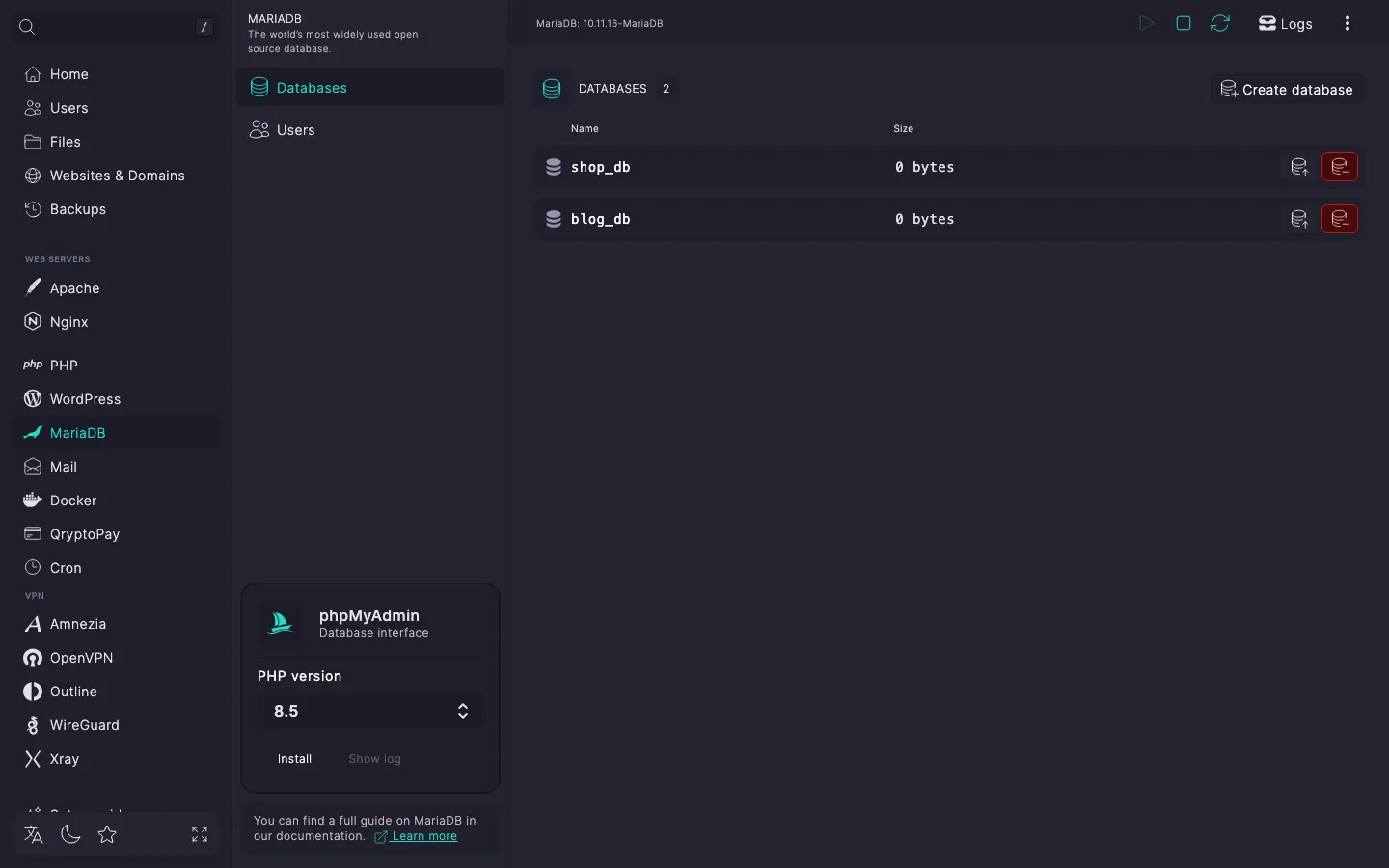Click Show log for phpMyAdmin
The width and height of the screenshot is (1389, 868).
click(374, 759)
